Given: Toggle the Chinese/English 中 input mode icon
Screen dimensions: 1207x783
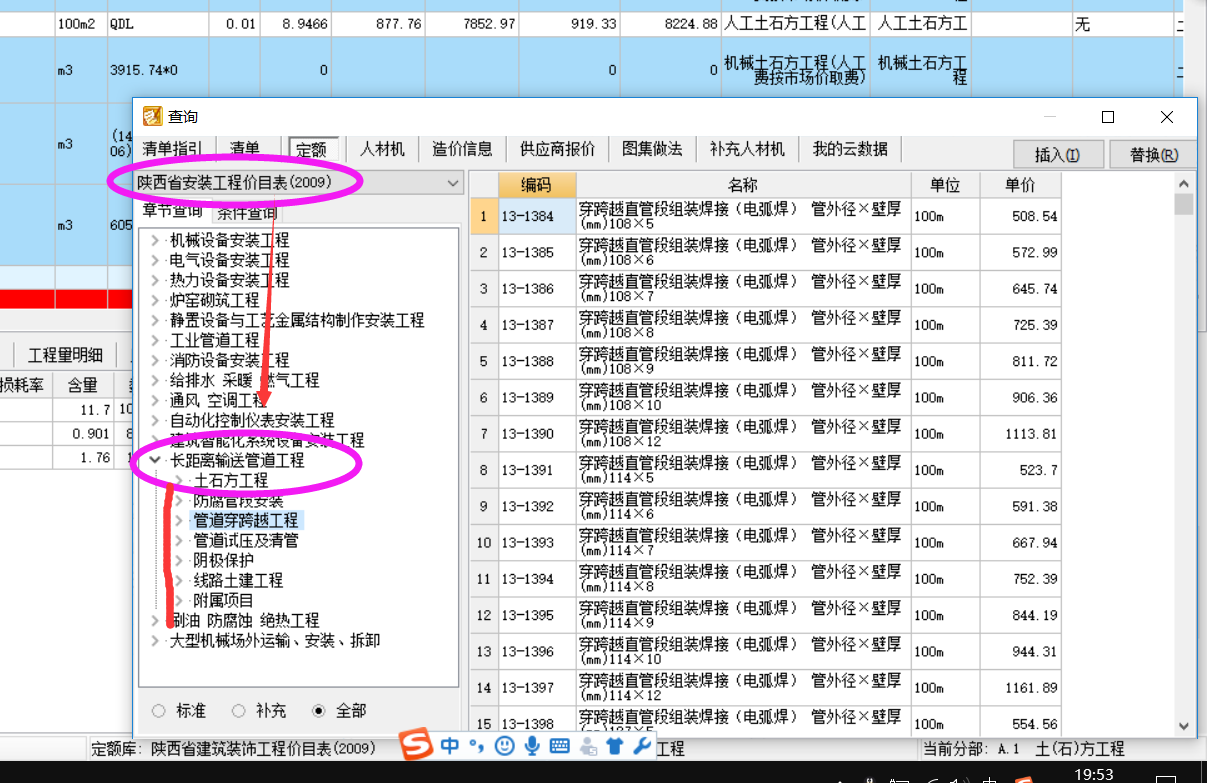Looking at the screenshot, I should pos(450,746).
